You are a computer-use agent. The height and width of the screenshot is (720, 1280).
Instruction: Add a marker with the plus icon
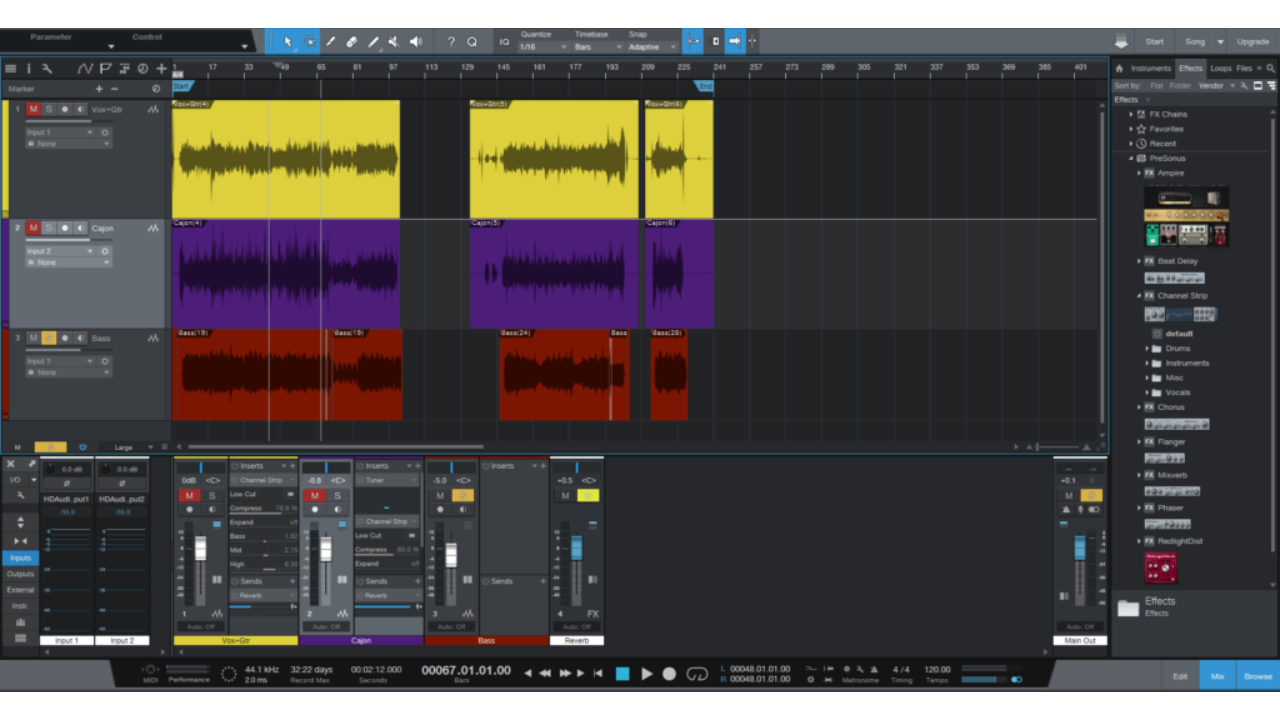[97, 89]
